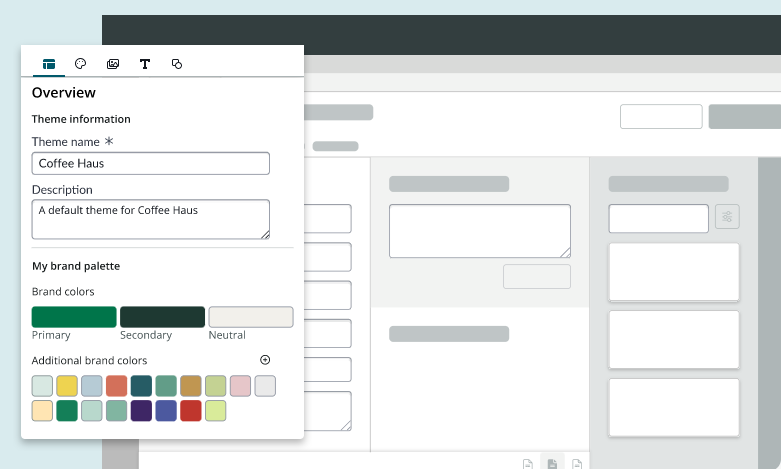Select the small emerald green swatch beside peach

(x=67, y=411)
